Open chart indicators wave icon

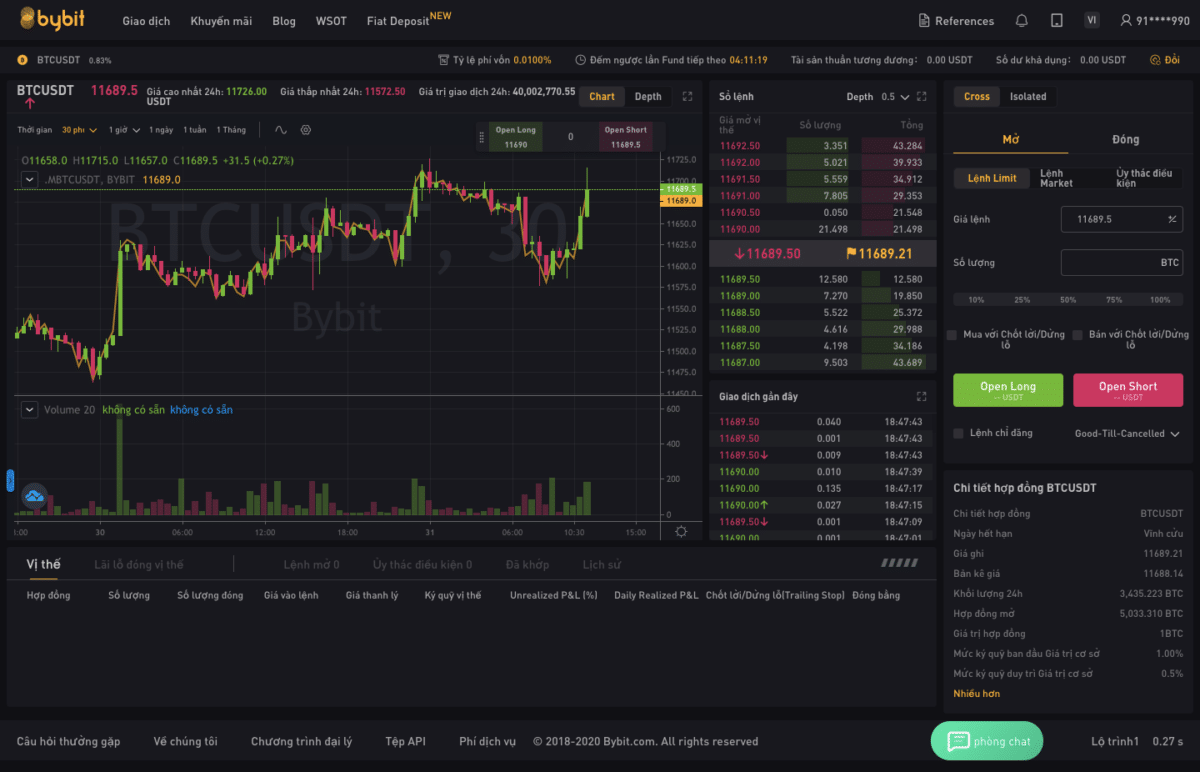click(x=281, y=130)
